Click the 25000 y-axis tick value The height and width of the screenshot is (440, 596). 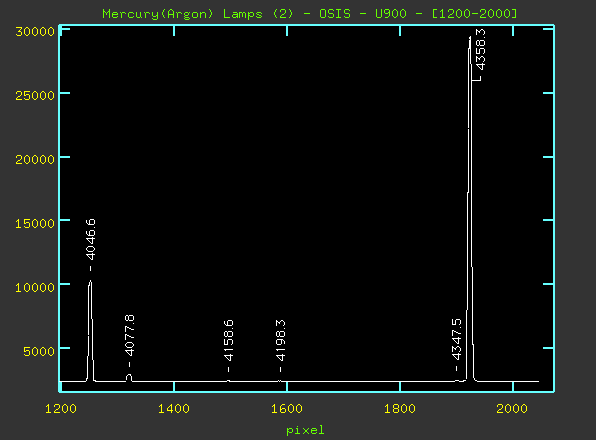[x=35, y=95]
